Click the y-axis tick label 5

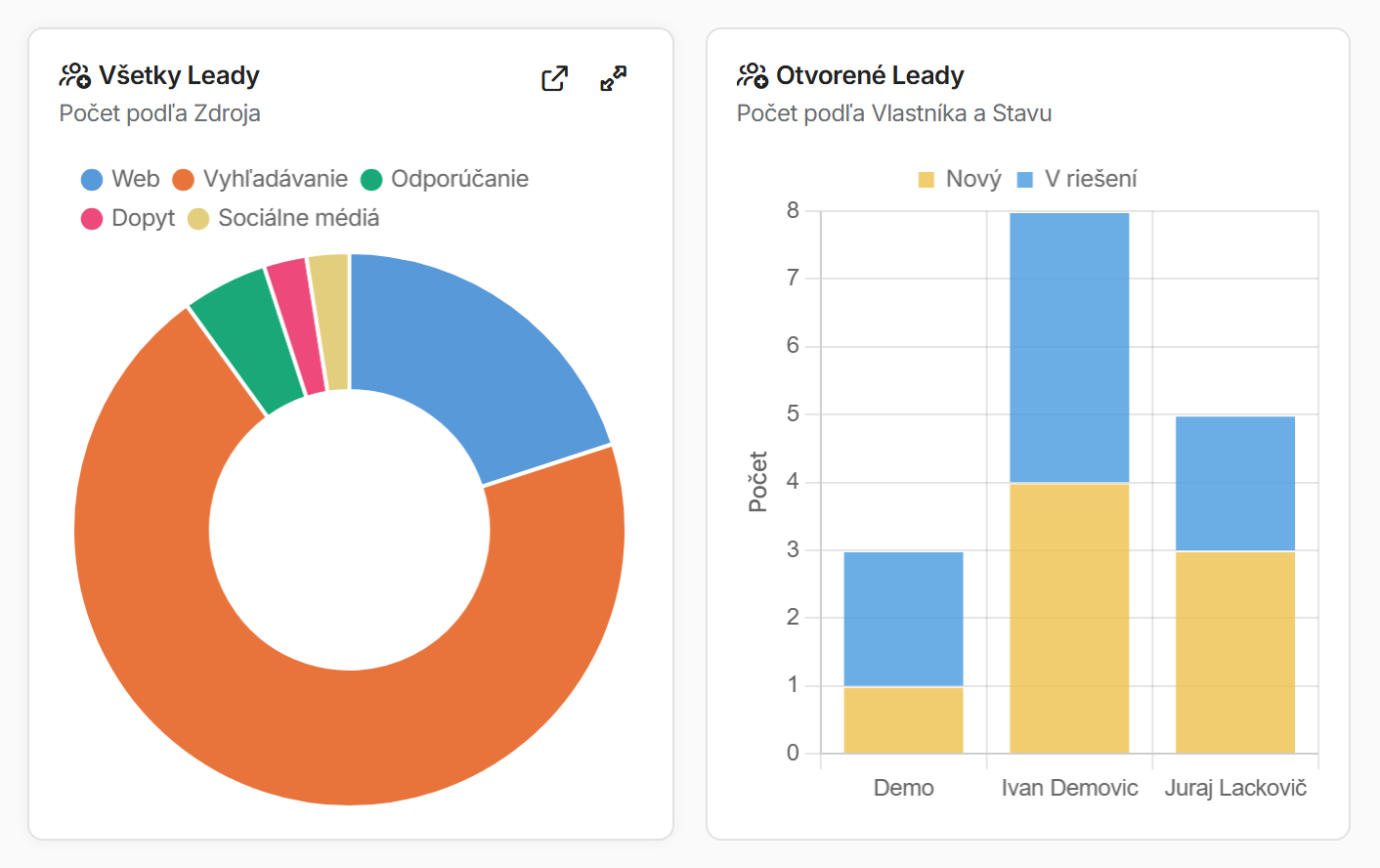pos(793,413)
